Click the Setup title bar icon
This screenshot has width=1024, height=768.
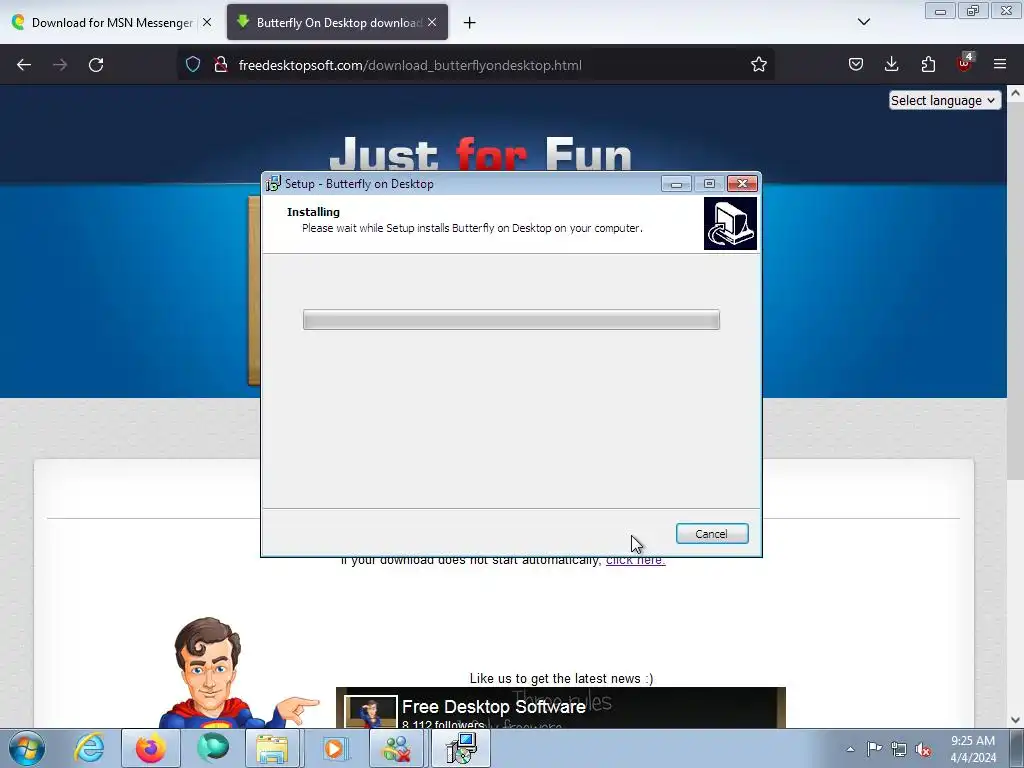click(x=273, y=184)
